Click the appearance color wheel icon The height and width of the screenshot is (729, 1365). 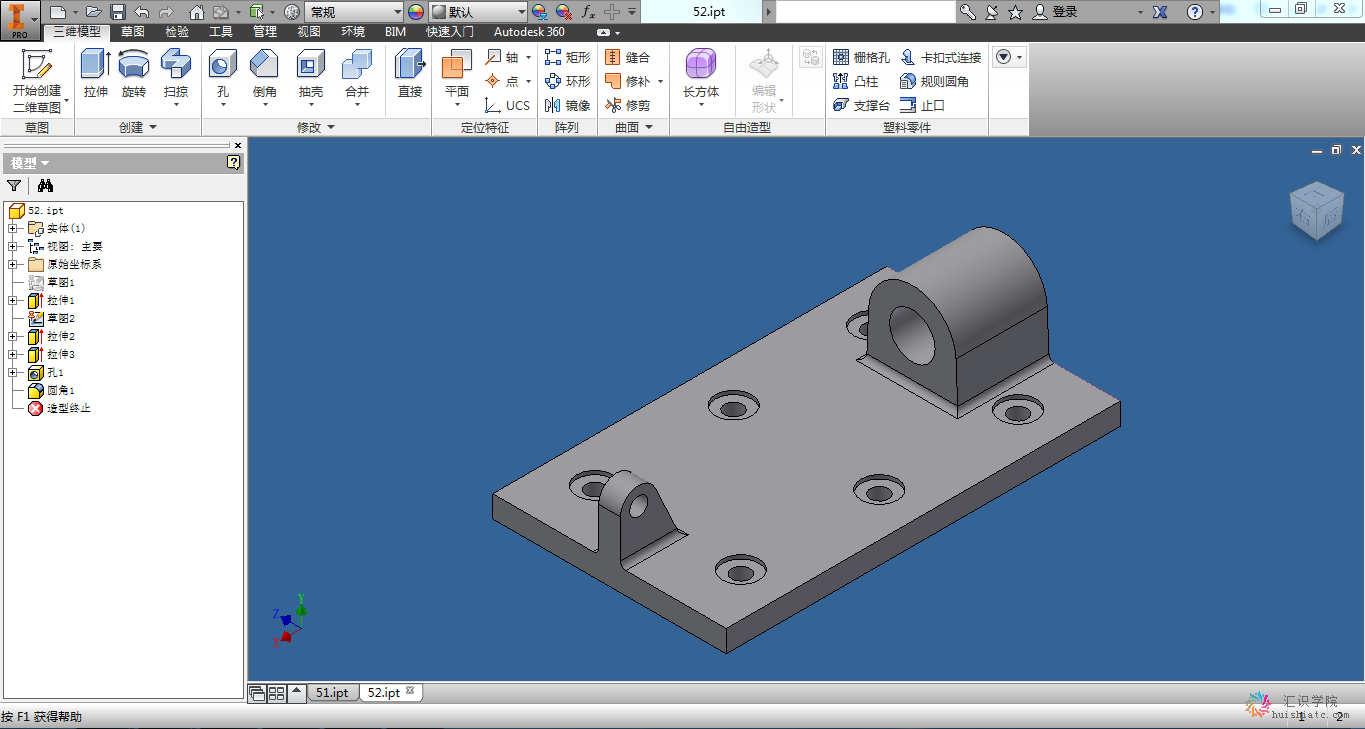[416, 12]
